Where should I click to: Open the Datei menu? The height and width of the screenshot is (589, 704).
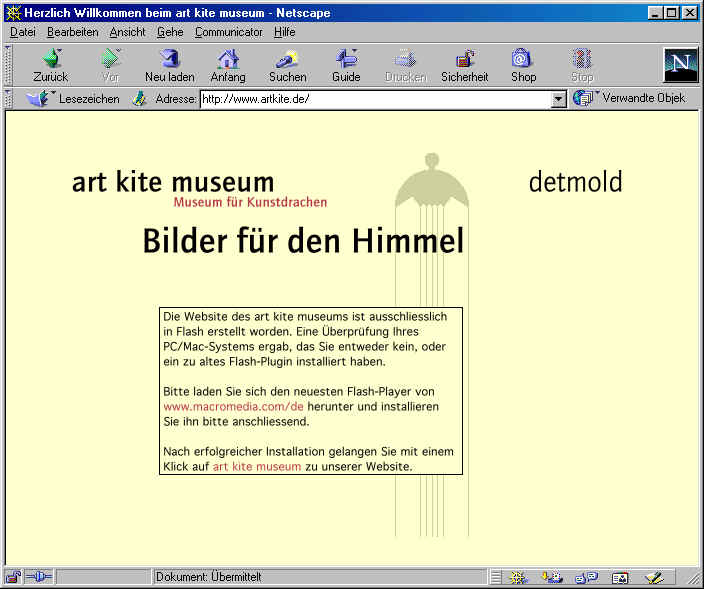[x=22, y=32]
